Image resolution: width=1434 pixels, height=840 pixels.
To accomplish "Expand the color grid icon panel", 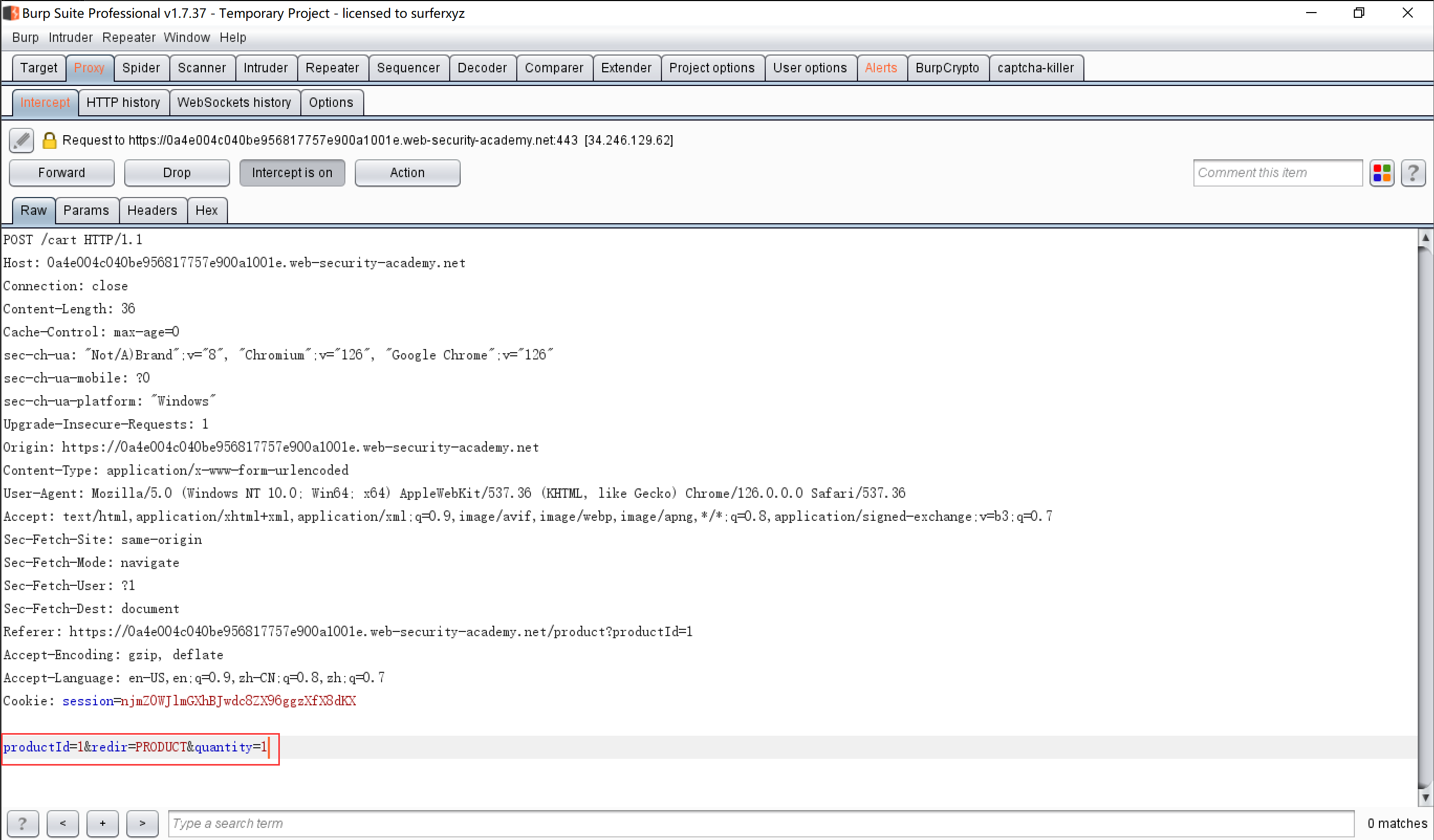I will click(1382, 172).
